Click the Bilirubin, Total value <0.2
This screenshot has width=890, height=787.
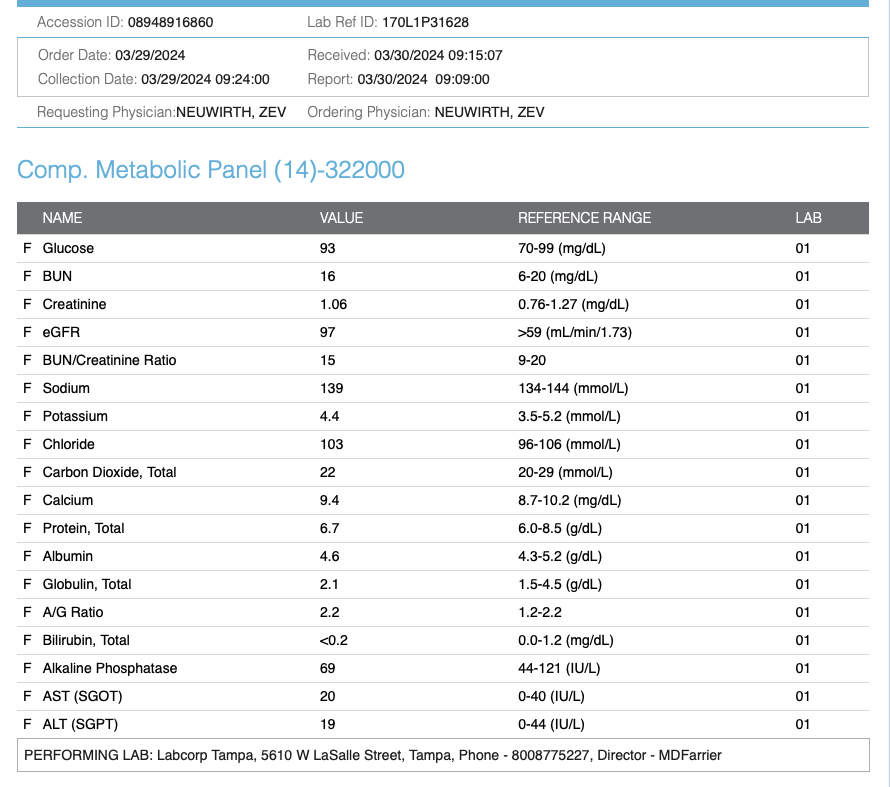pos(334,640)
